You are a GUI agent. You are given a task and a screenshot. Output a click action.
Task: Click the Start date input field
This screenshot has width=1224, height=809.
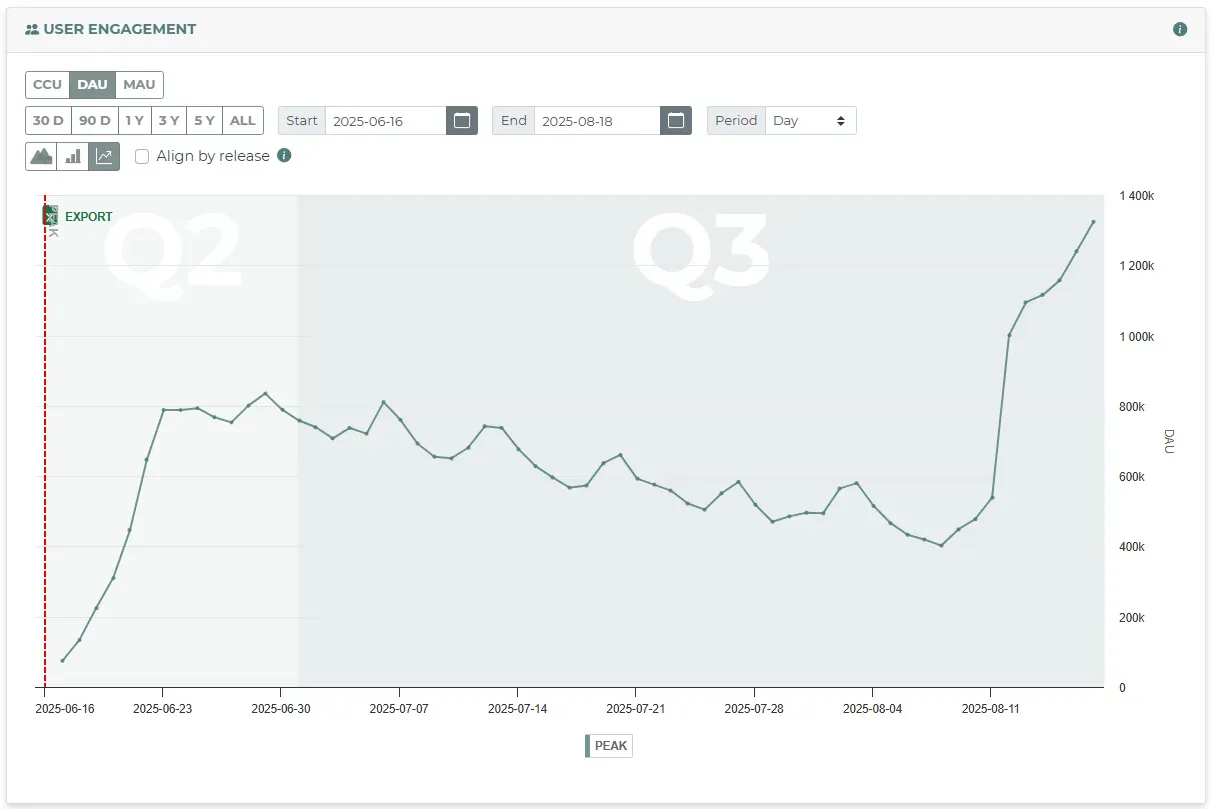click(x=386, y=121)
